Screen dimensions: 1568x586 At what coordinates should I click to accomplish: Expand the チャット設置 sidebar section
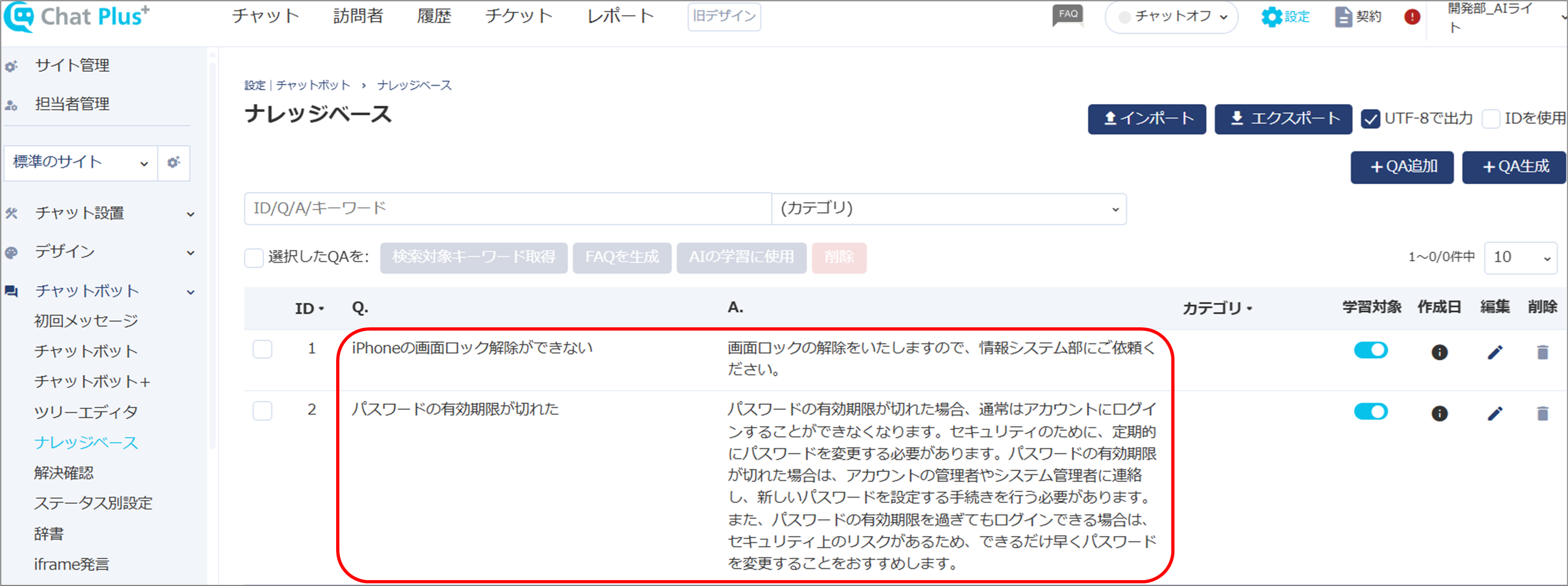(191, 214)
